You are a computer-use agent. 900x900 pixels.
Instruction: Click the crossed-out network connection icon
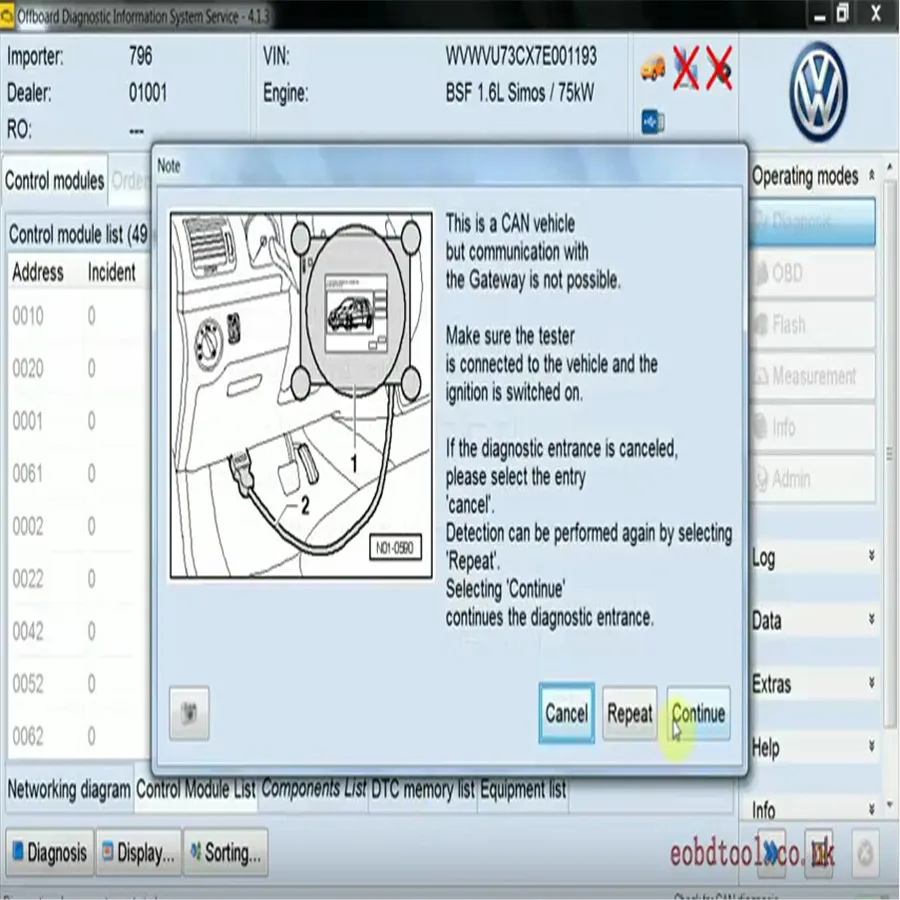pos(686,68)
